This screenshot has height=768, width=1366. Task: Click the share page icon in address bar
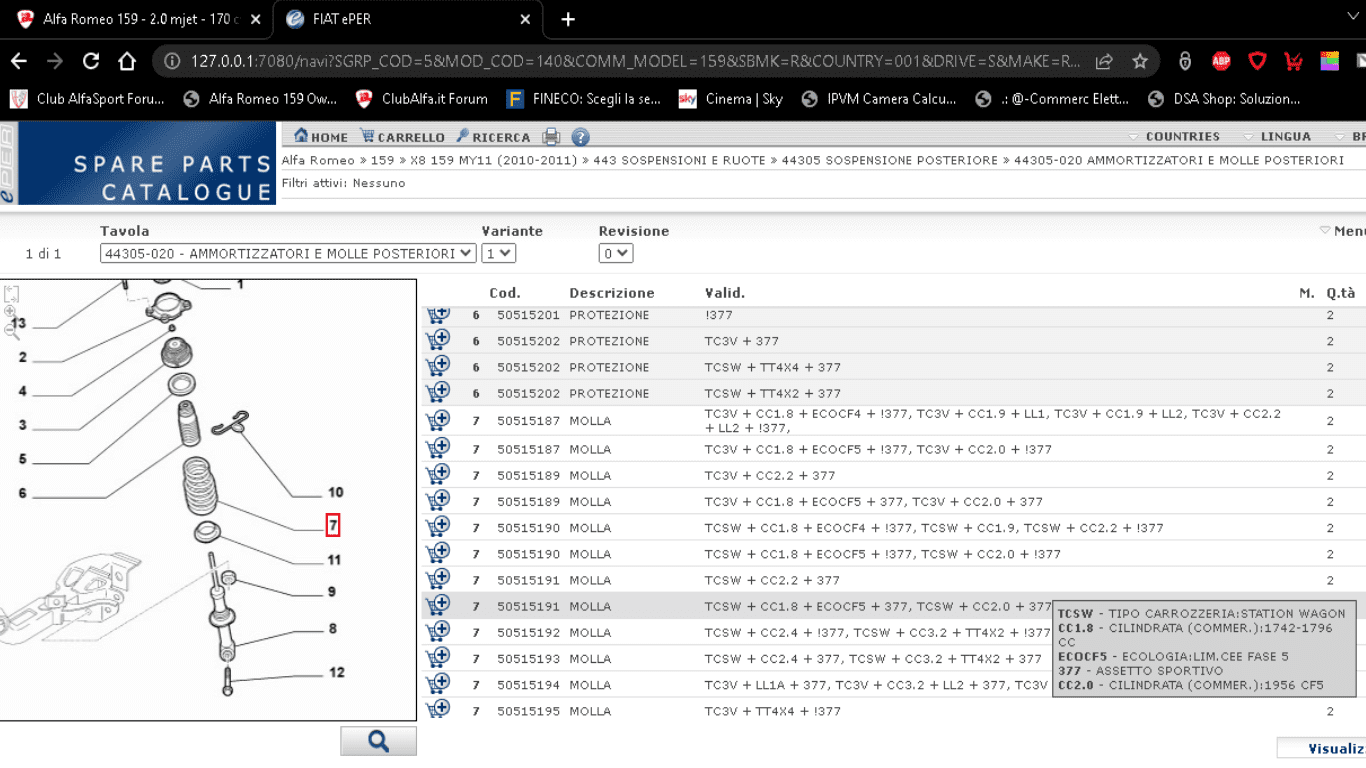(1104, 61)
